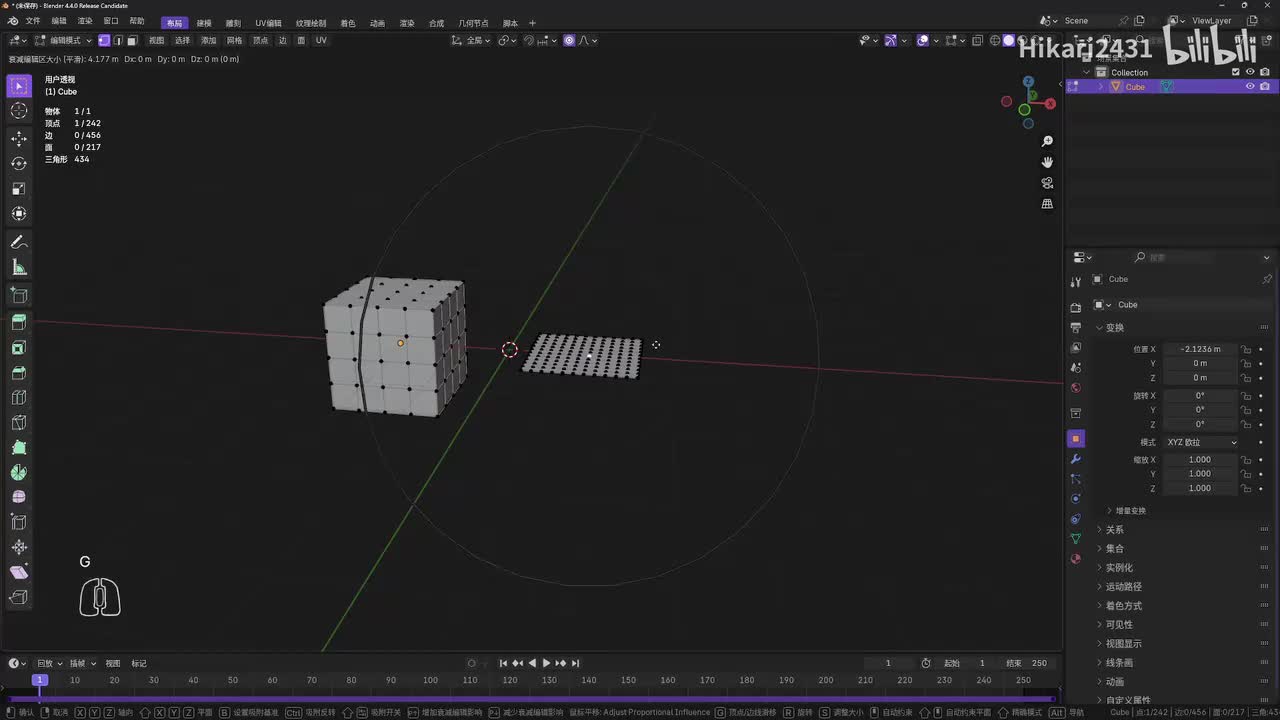Switch perspective/orthographic grid icon

(x=1047, y=204)
